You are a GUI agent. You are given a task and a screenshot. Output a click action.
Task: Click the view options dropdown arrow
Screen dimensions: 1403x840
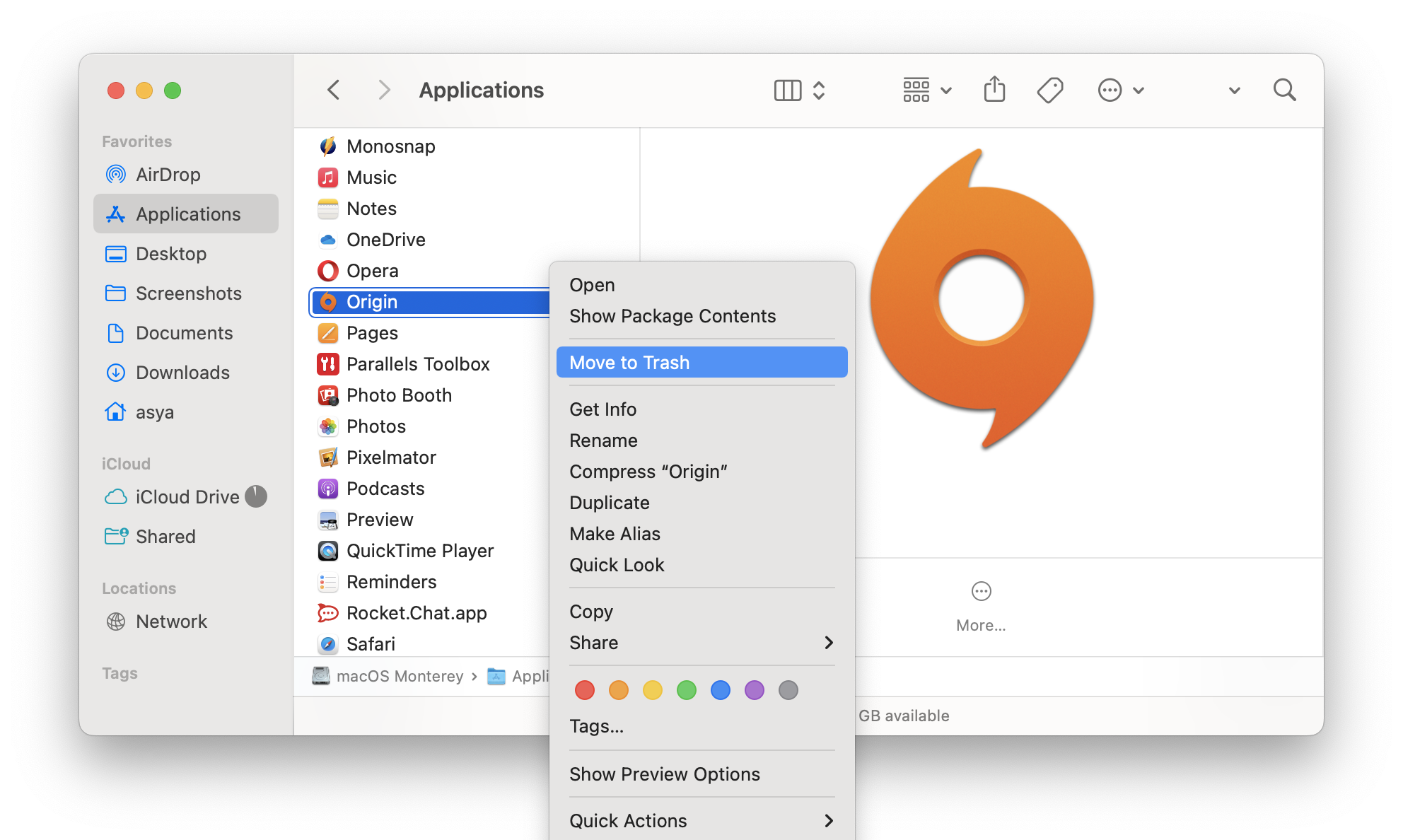[941, 89]
